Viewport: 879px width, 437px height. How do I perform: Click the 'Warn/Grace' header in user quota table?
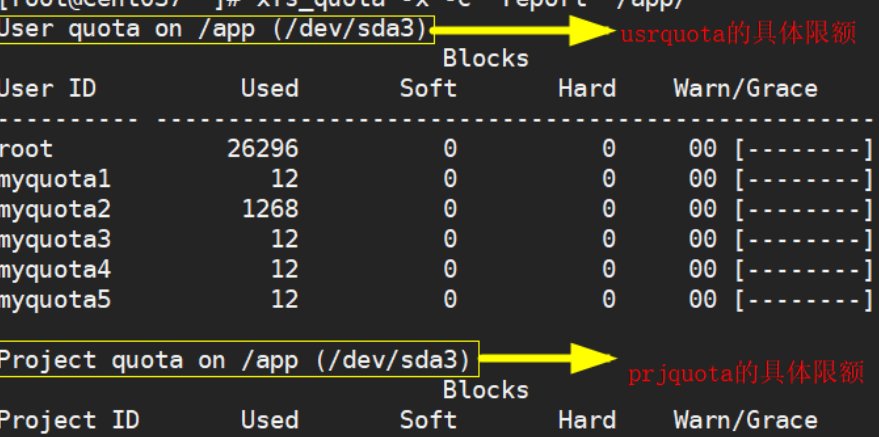pos(745,88)
